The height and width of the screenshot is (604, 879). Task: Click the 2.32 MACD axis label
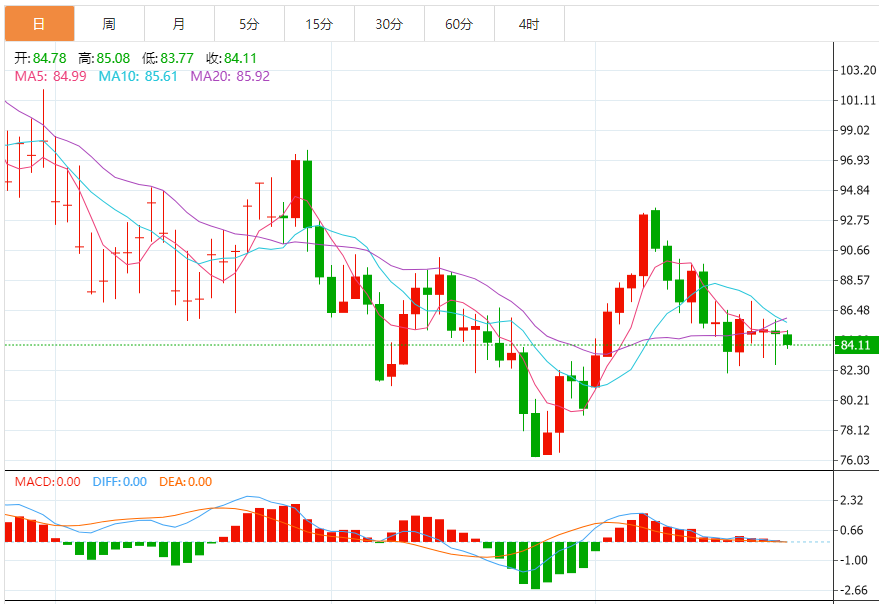[x=852, y=500]
